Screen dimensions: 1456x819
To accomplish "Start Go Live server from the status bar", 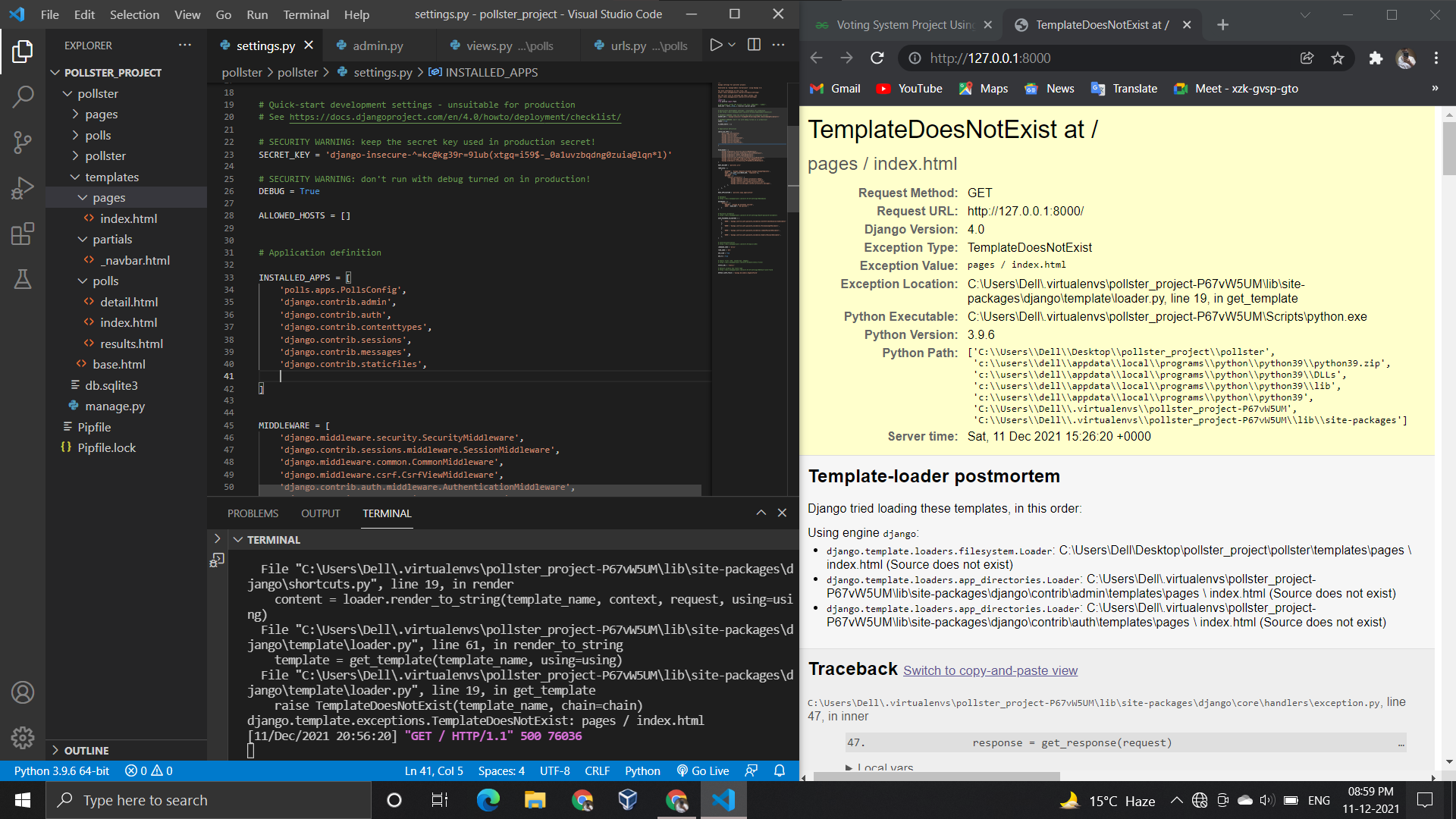I will [702, 770].
